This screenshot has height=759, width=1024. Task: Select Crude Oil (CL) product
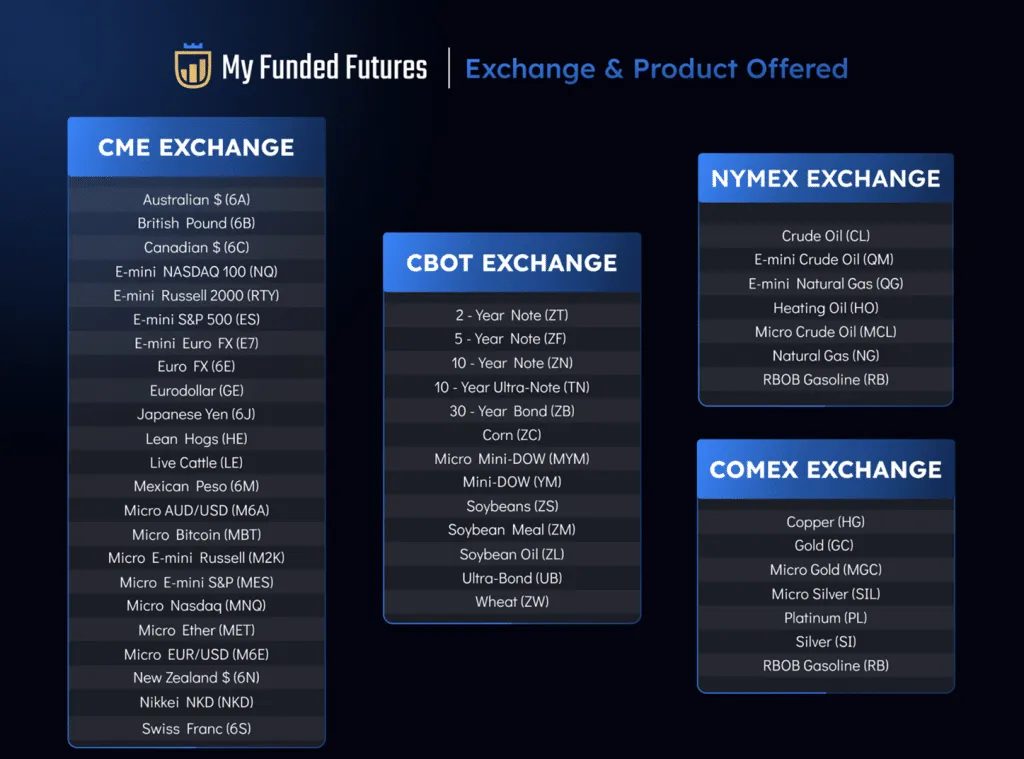tap(825, 236)
